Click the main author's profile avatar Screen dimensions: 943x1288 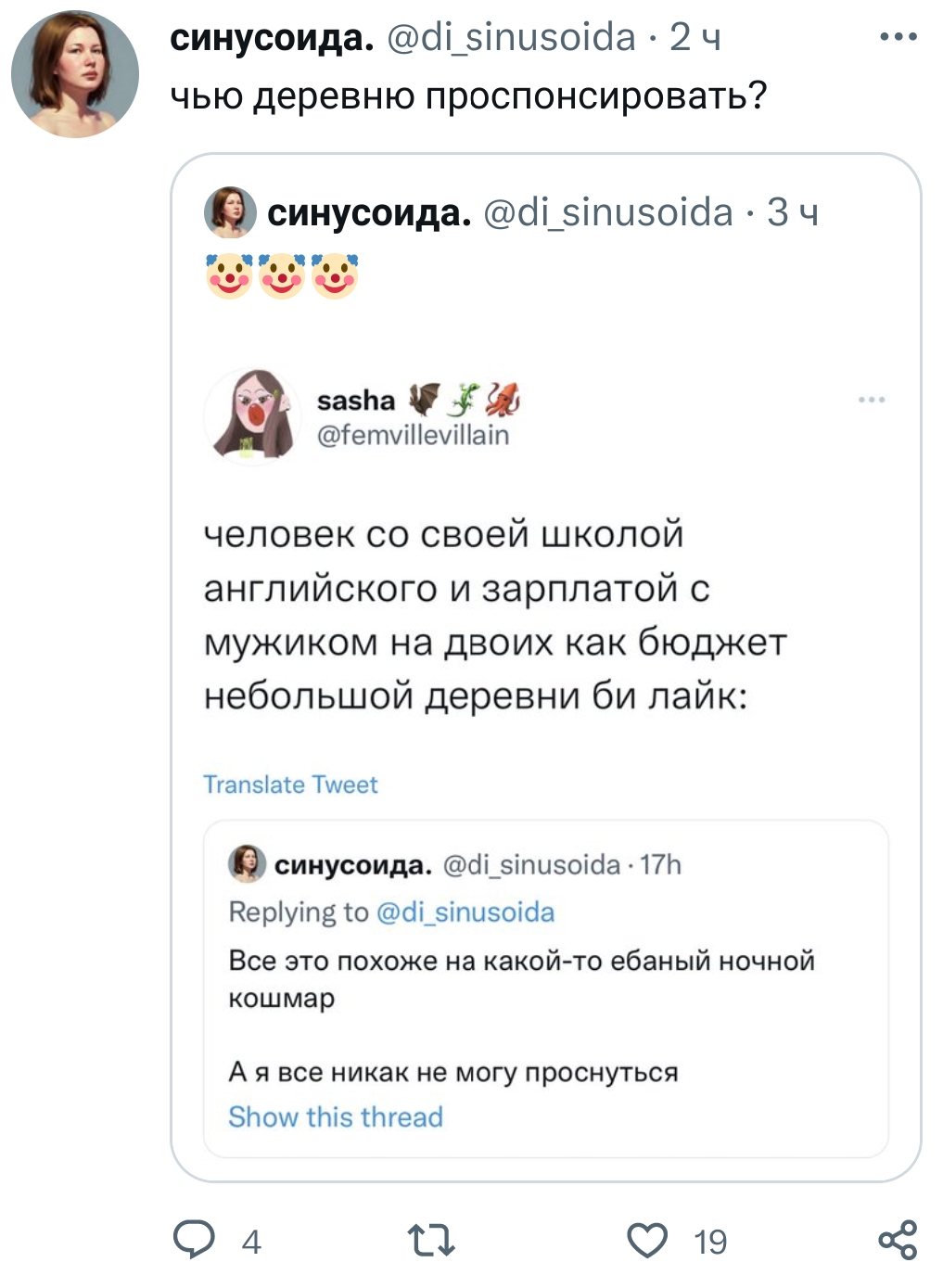tap(75, 75)
